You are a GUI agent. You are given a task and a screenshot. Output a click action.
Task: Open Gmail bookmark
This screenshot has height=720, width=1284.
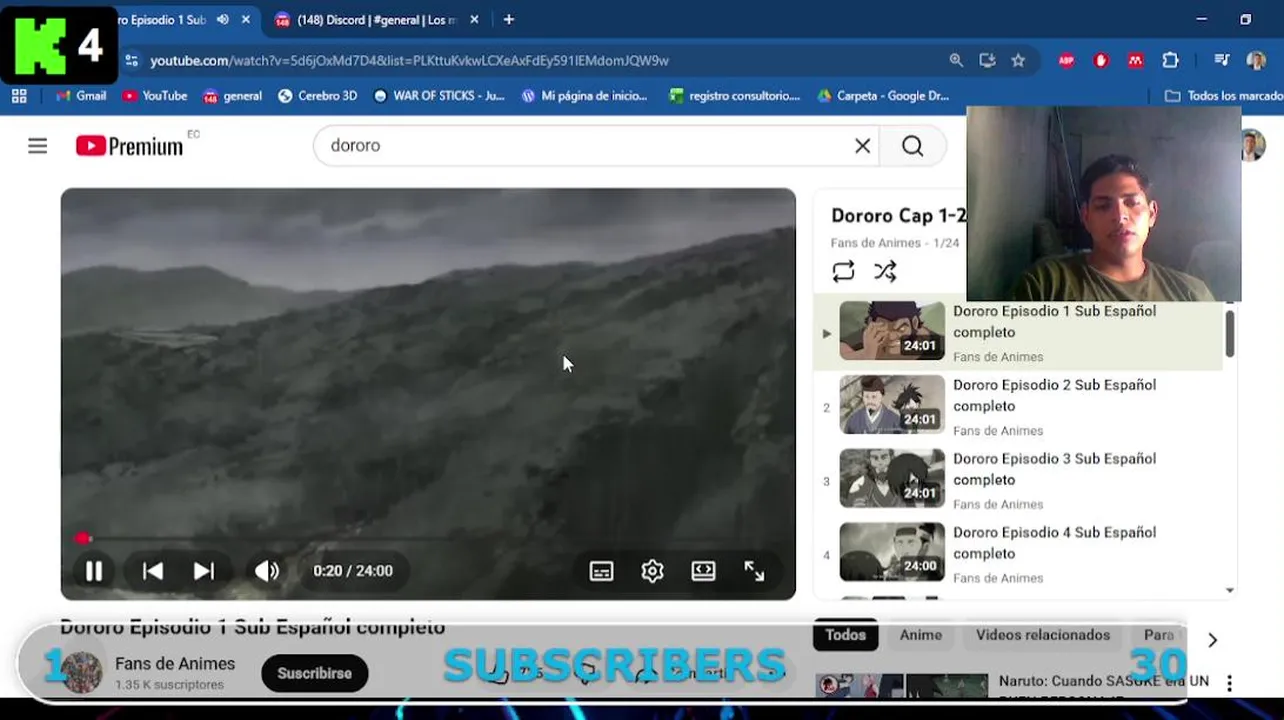click(81, 96)
